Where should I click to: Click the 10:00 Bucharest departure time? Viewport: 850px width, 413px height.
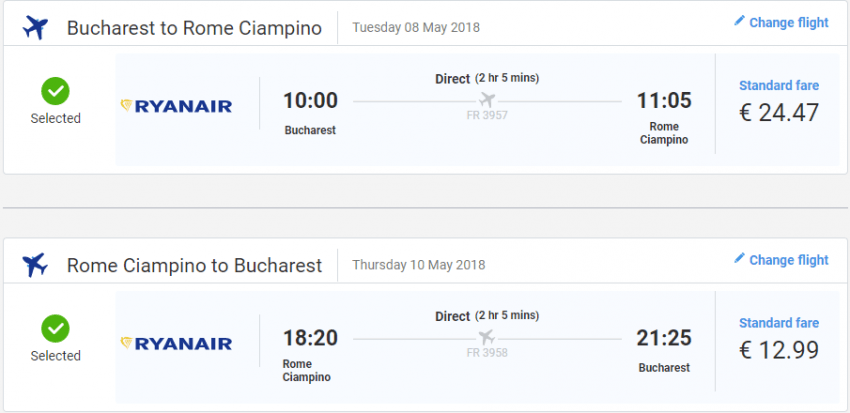coord(310,100)
